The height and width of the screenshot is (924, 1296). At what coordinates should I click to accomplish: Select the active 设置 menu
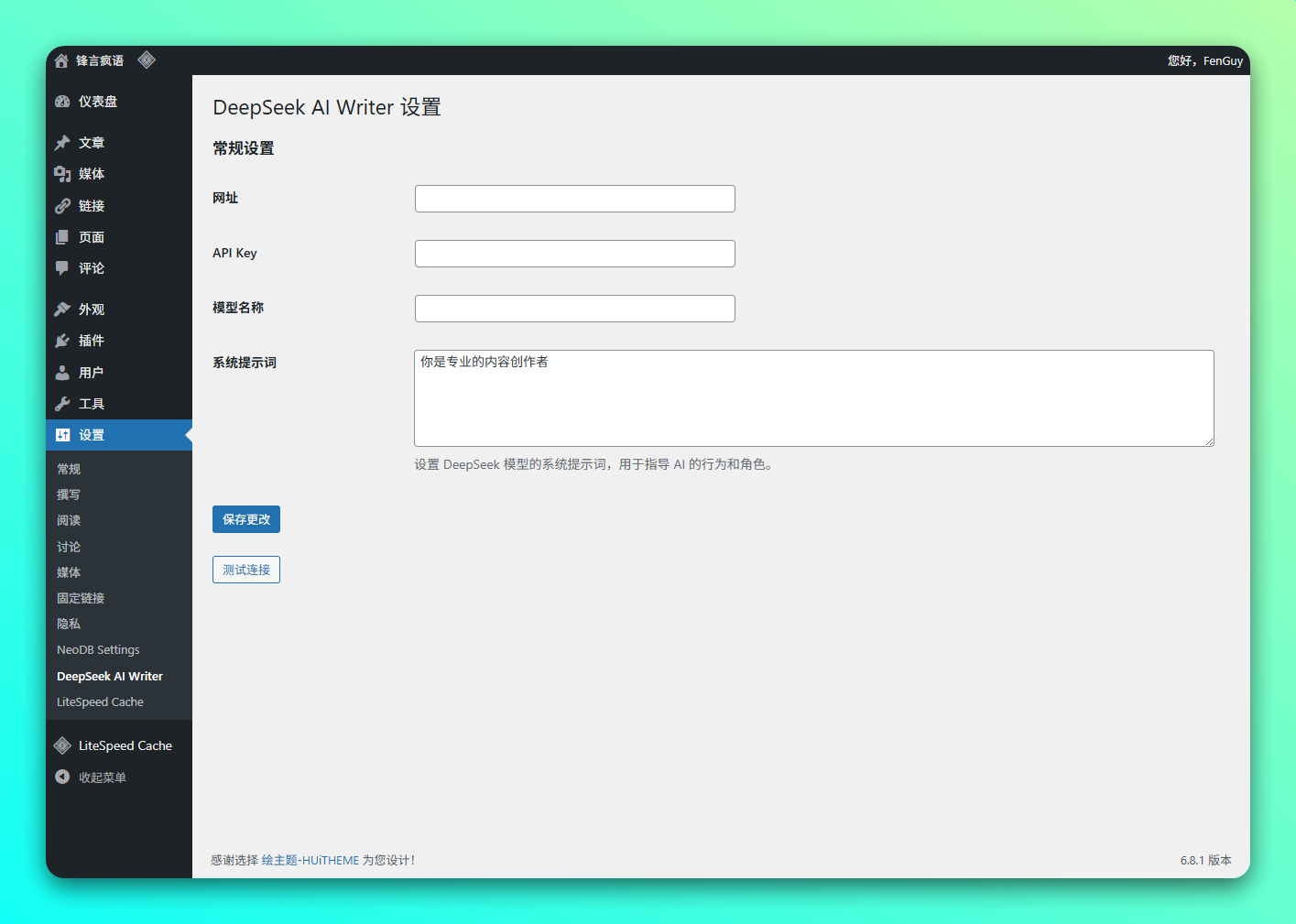(x=119, y=435)
